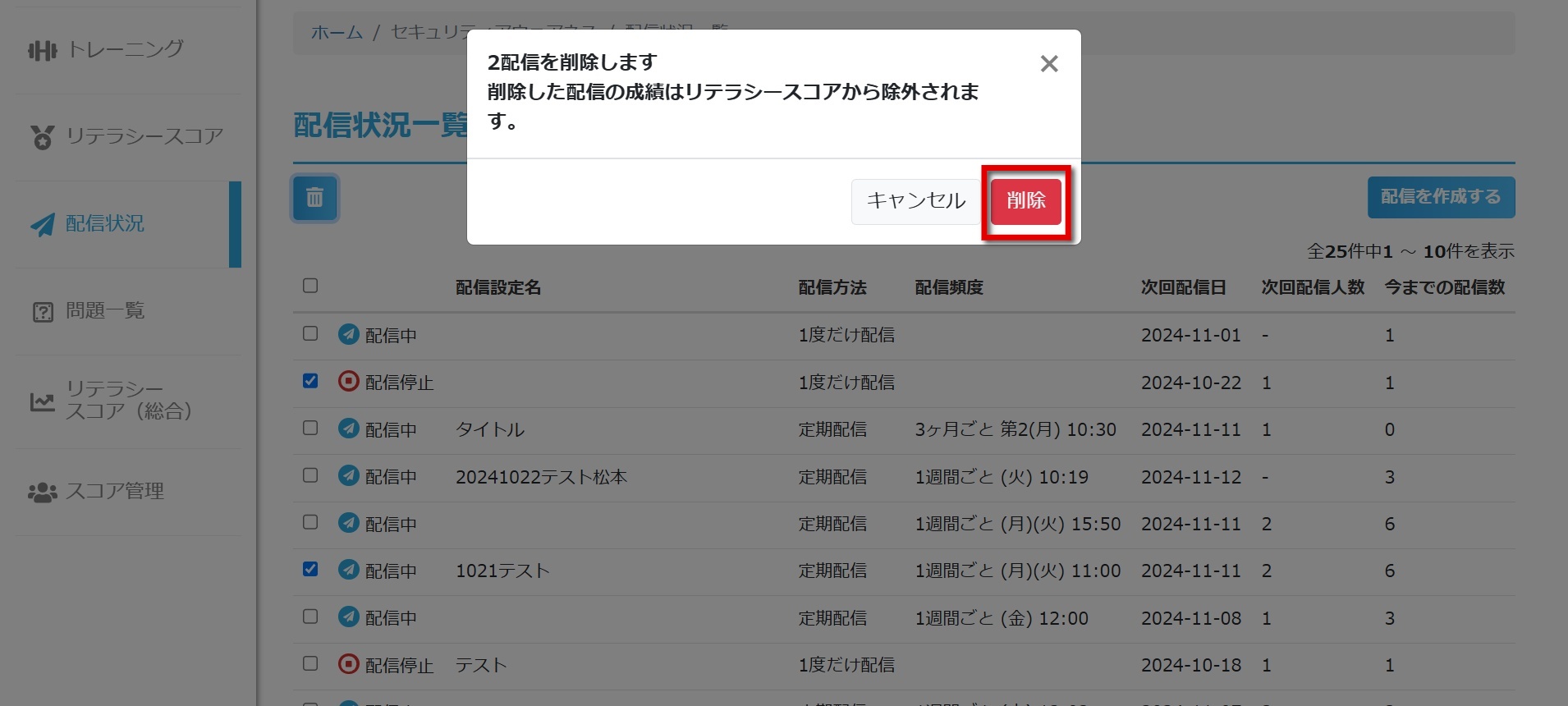Click the 配信方法 column header
This screenshot has width=1568, height=706.
click(x=832, y=287)
